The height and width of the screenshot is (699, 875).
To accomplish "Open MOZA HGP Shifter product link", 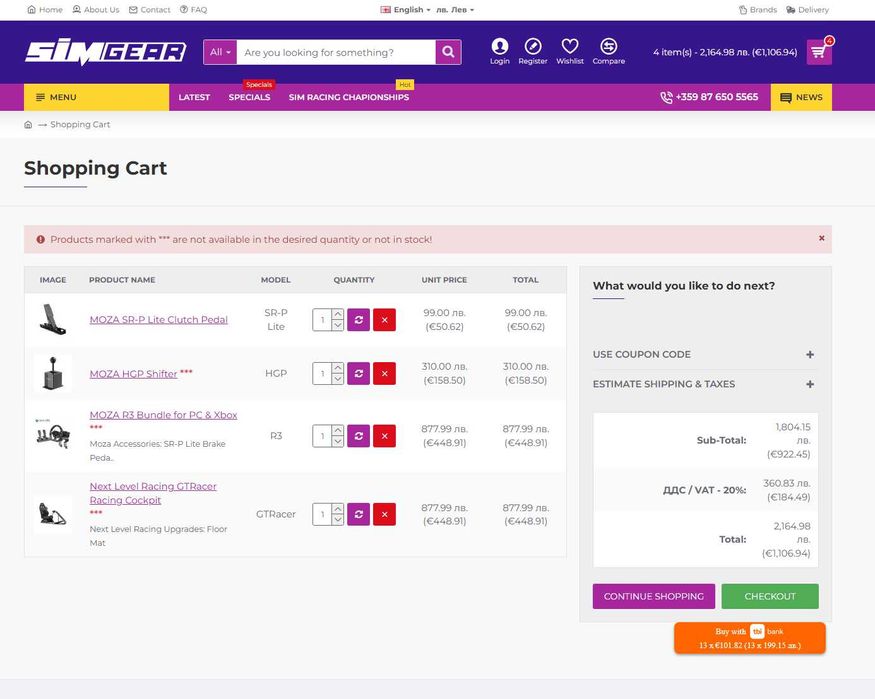I will [133, 374].
